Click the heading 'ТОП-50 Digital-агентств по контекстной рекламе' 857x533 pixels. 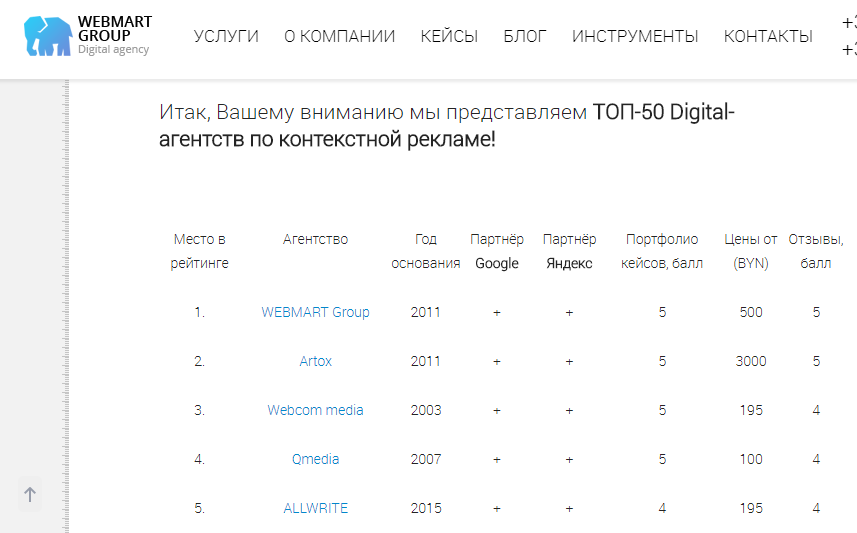447,125
